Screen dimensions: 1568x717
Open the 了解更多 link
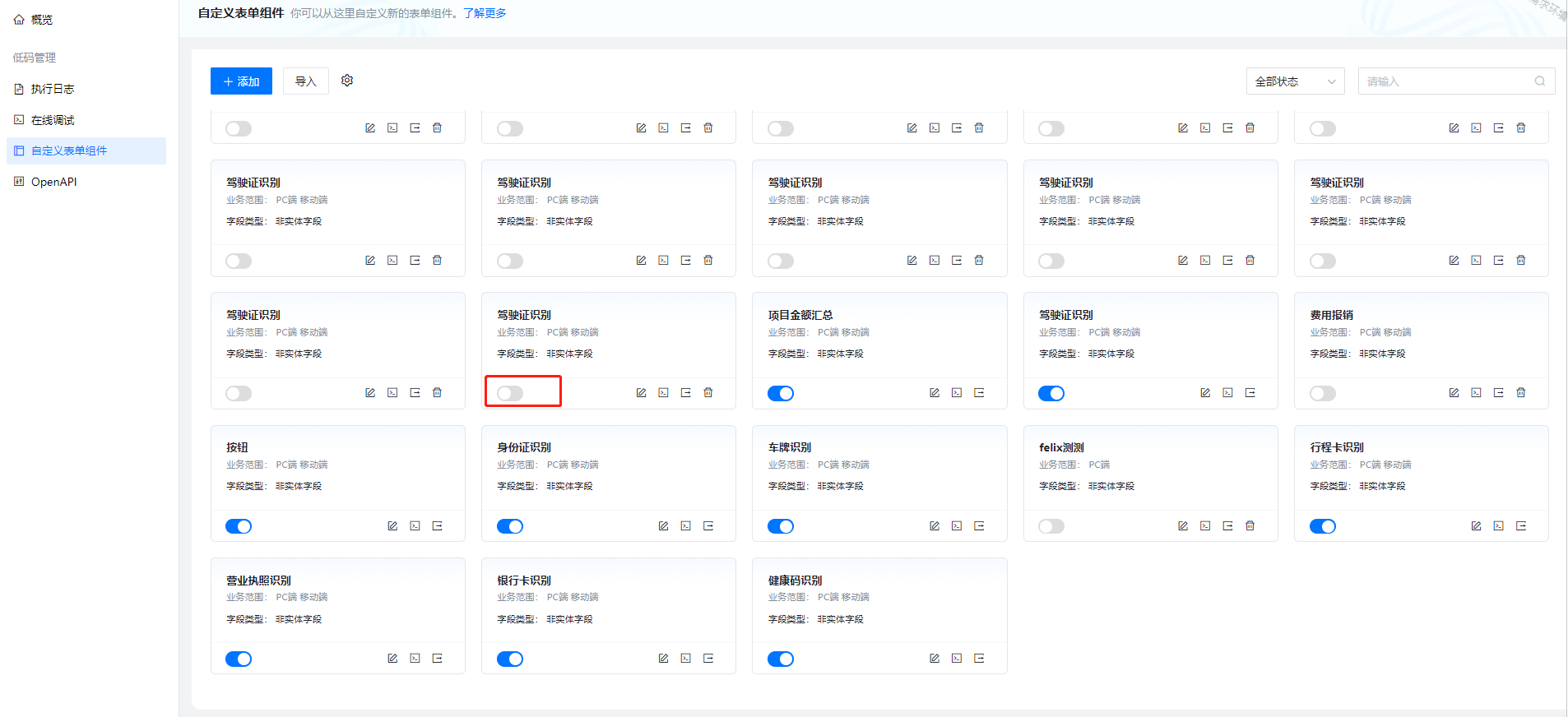click(x=485, y=13)
